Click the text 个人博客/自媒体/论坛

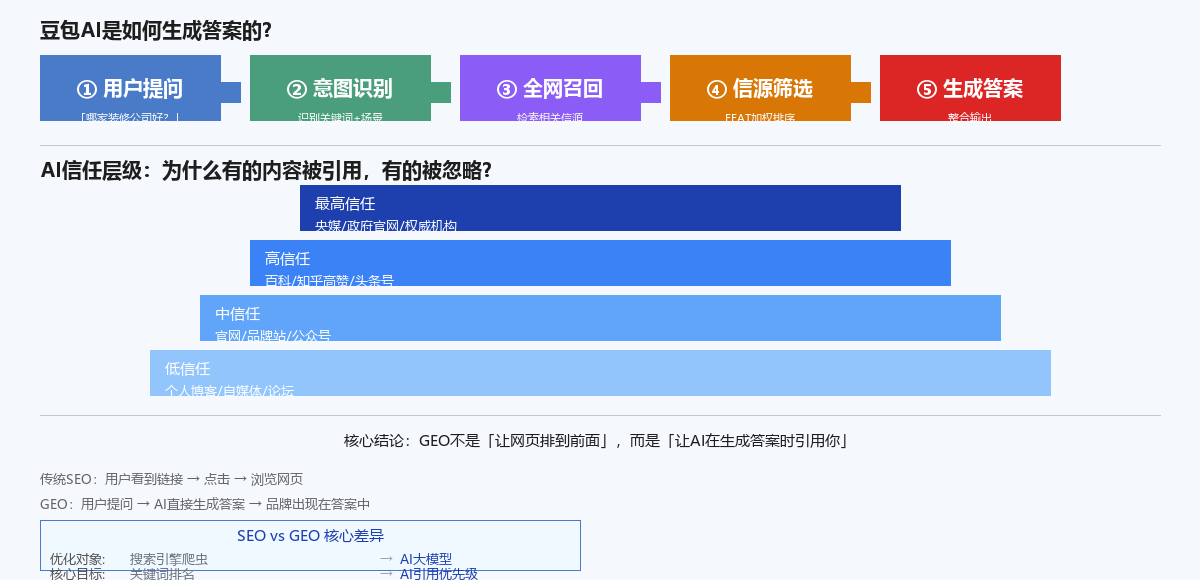pyautogui.click(x=230, y=390)
